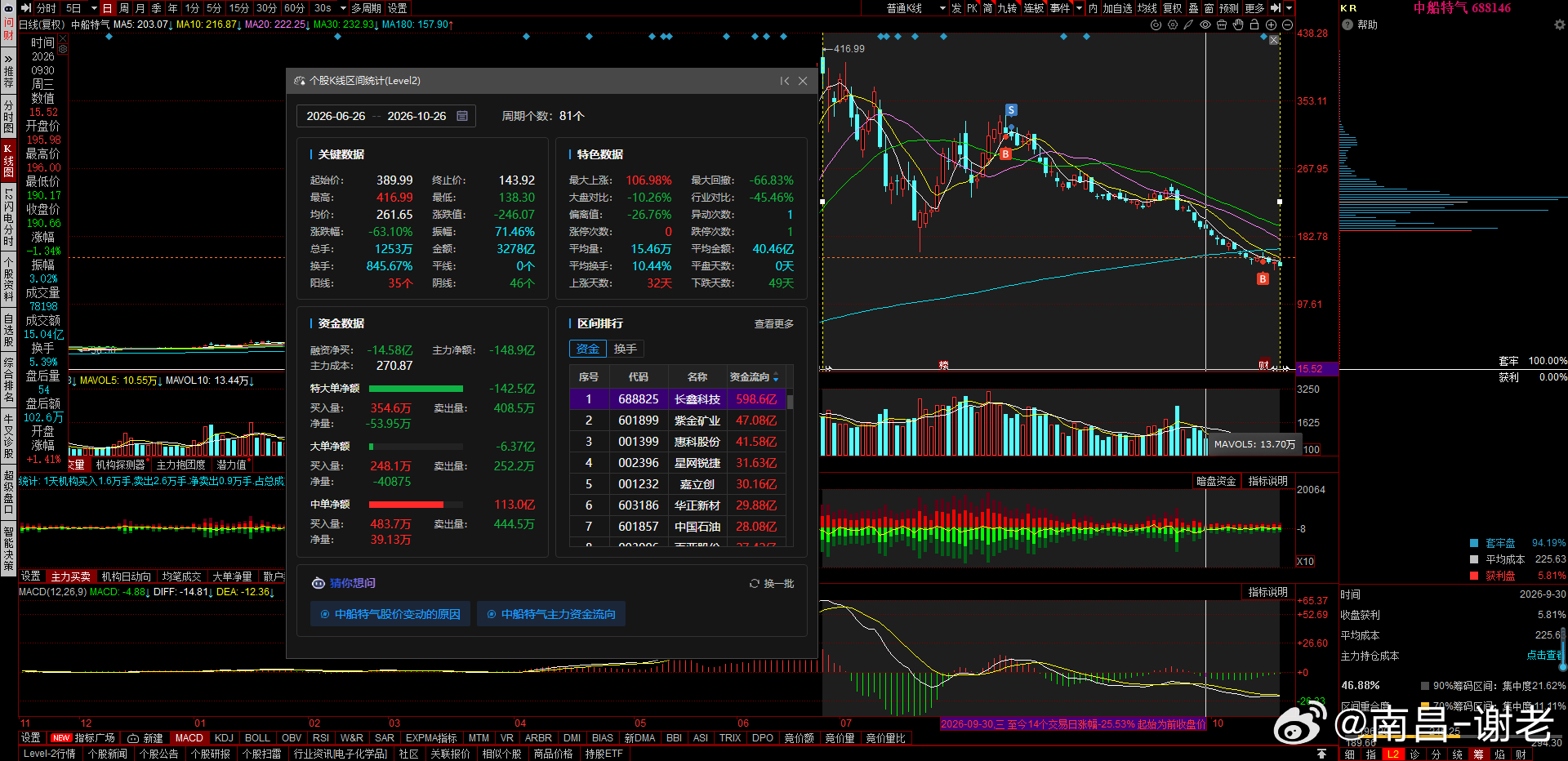Open the chart settings gear icon

(x=1173, y=24)
